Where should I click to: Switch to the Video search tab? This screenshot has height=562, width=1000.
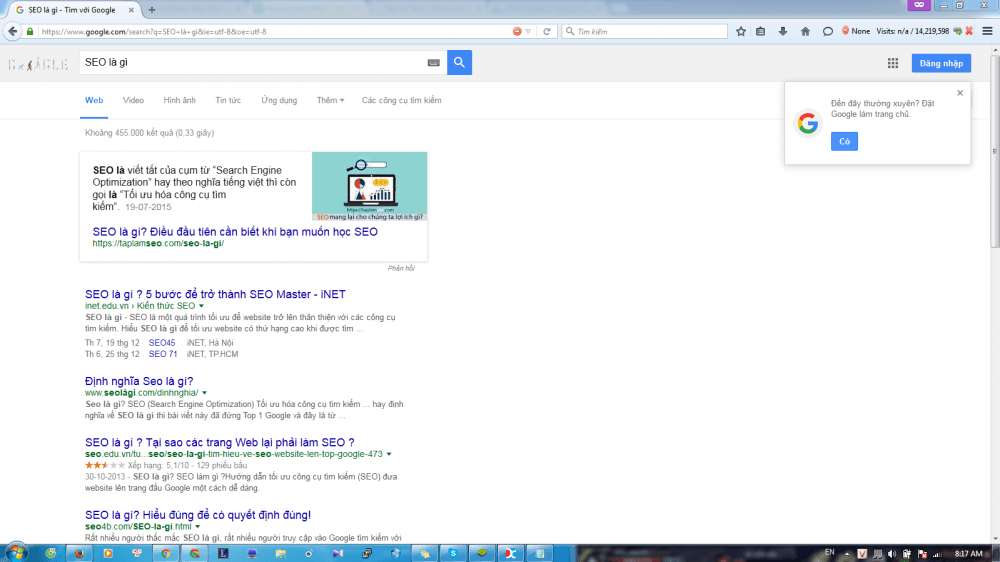tap(133, 100)
